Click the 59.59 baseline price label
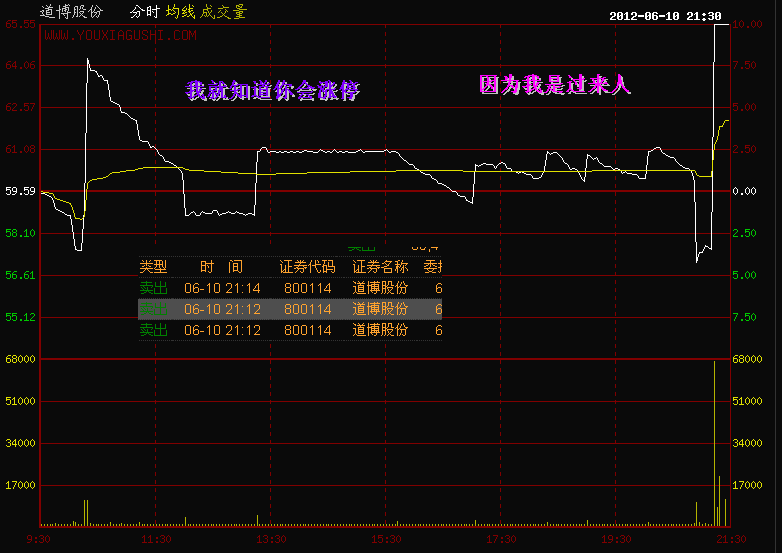This screenshot has width=782, height=553. [x=20, y=191]
